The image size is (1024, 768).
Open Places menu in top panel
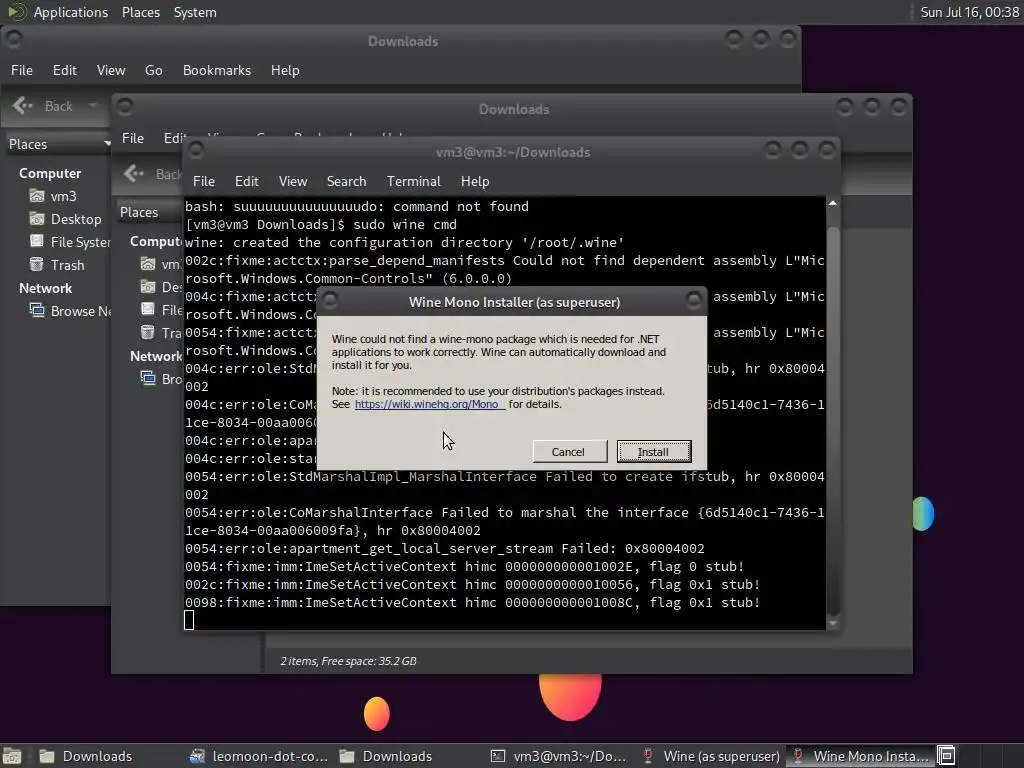[x=141, y=12]
